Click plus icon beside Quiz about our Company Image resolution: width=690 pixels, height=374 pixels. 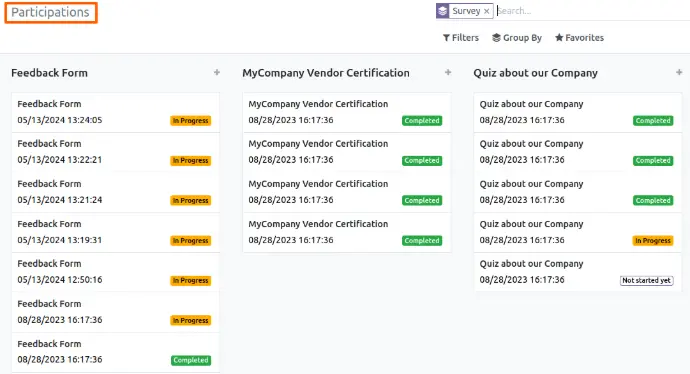point(679,73)
